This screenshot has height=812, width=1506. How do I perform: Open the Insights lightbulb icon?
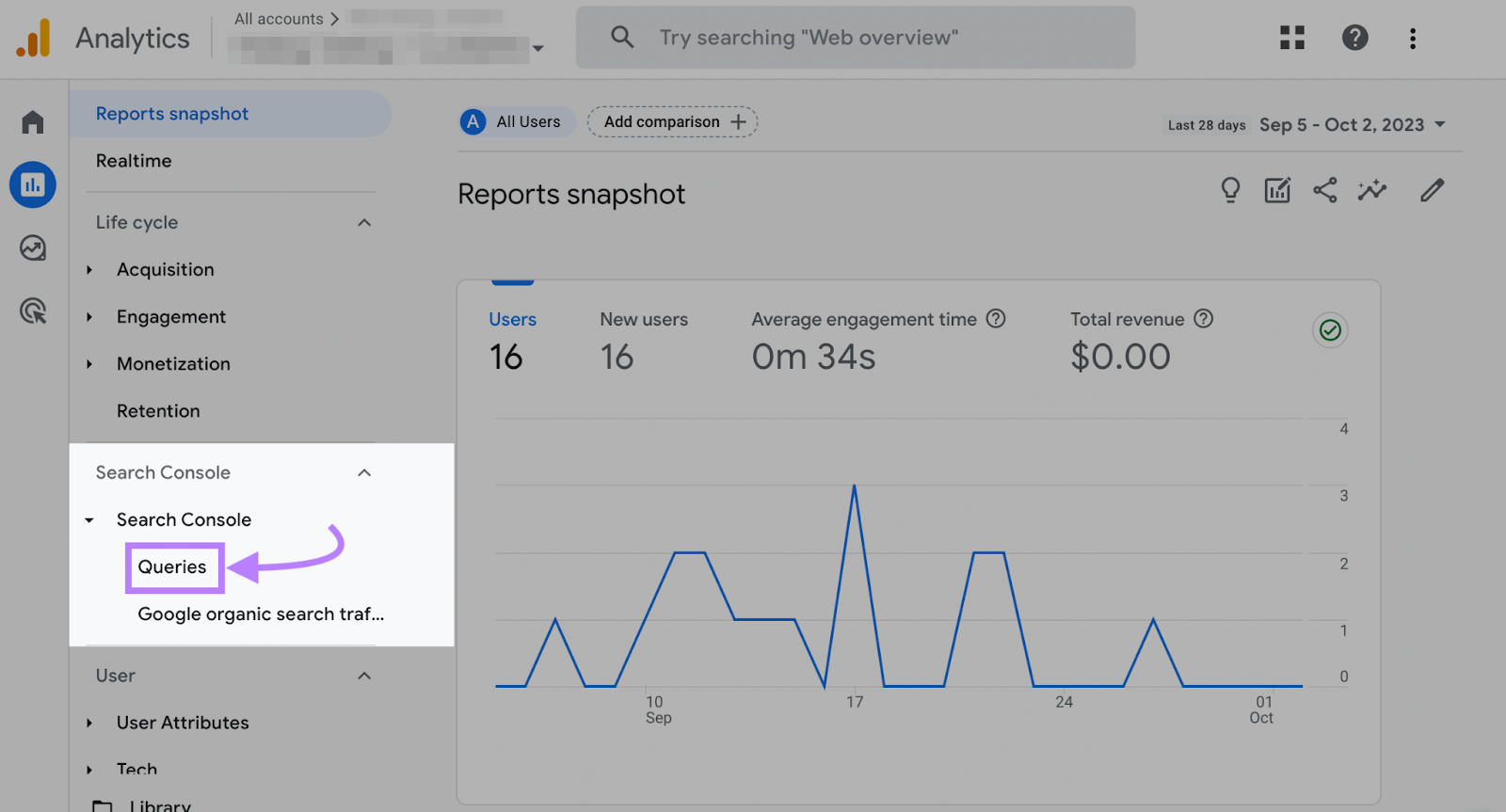tap(1230, 191)
